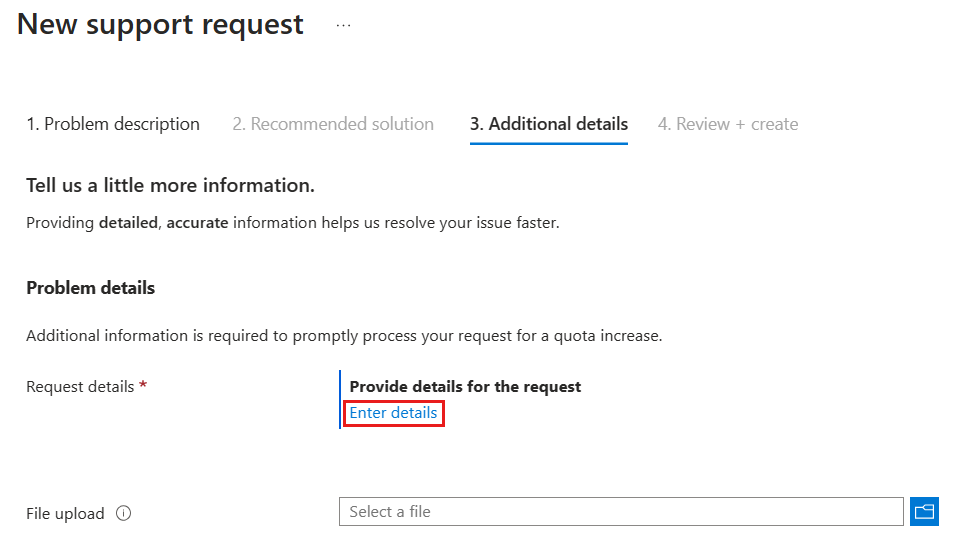Click the New support request page title
This screenshot has height=543, width=962.
tap(160, 24)
